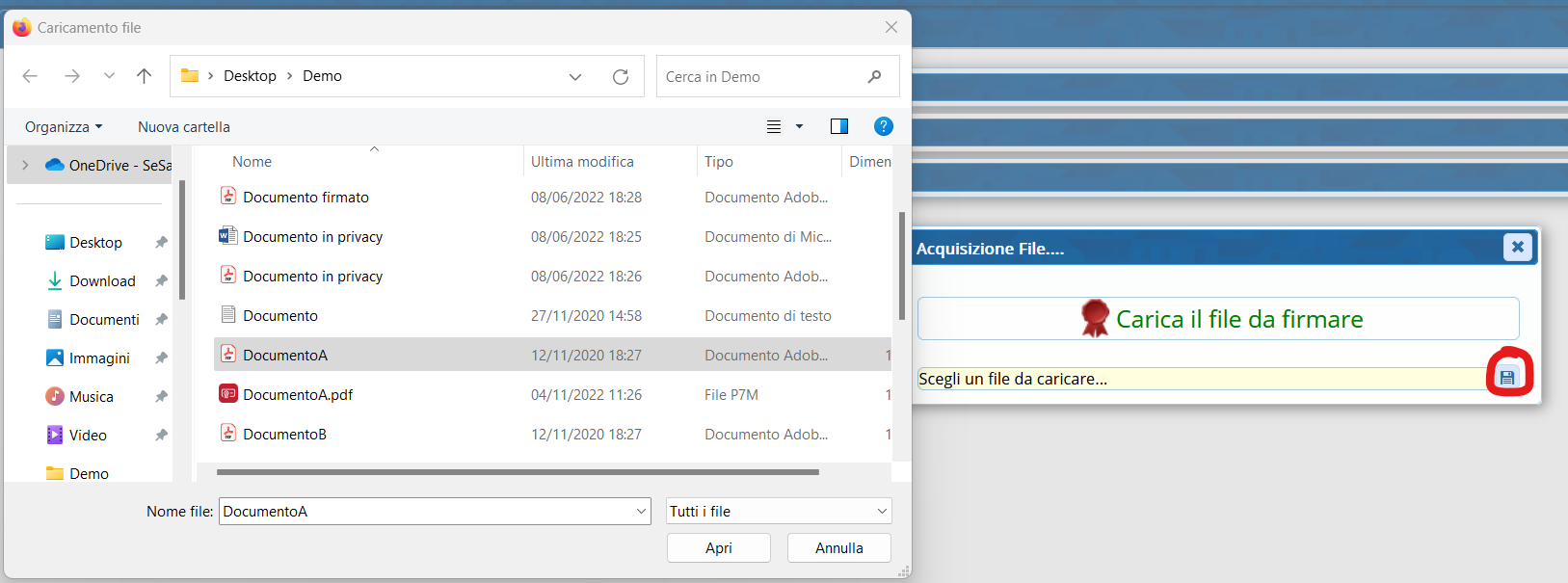Navigate up one folder level

click(144, 76)
